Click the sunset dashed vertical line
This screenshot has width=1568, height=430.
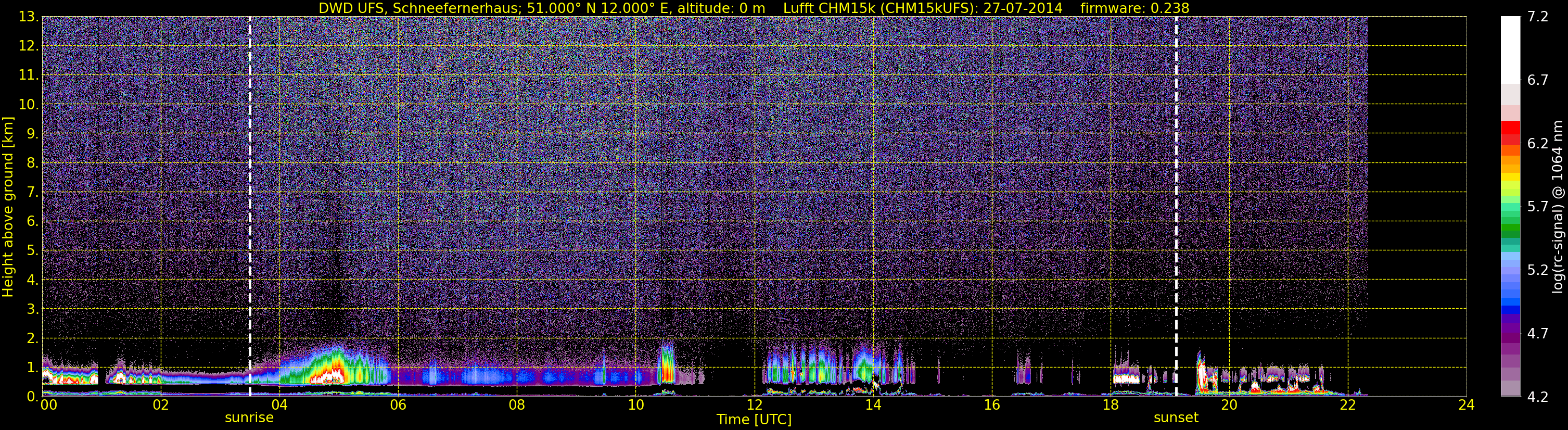[1176, 206]
